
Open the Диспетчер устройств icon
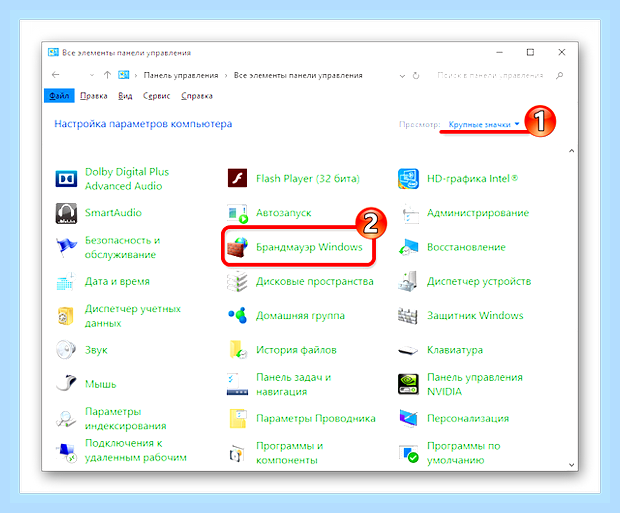408,282
